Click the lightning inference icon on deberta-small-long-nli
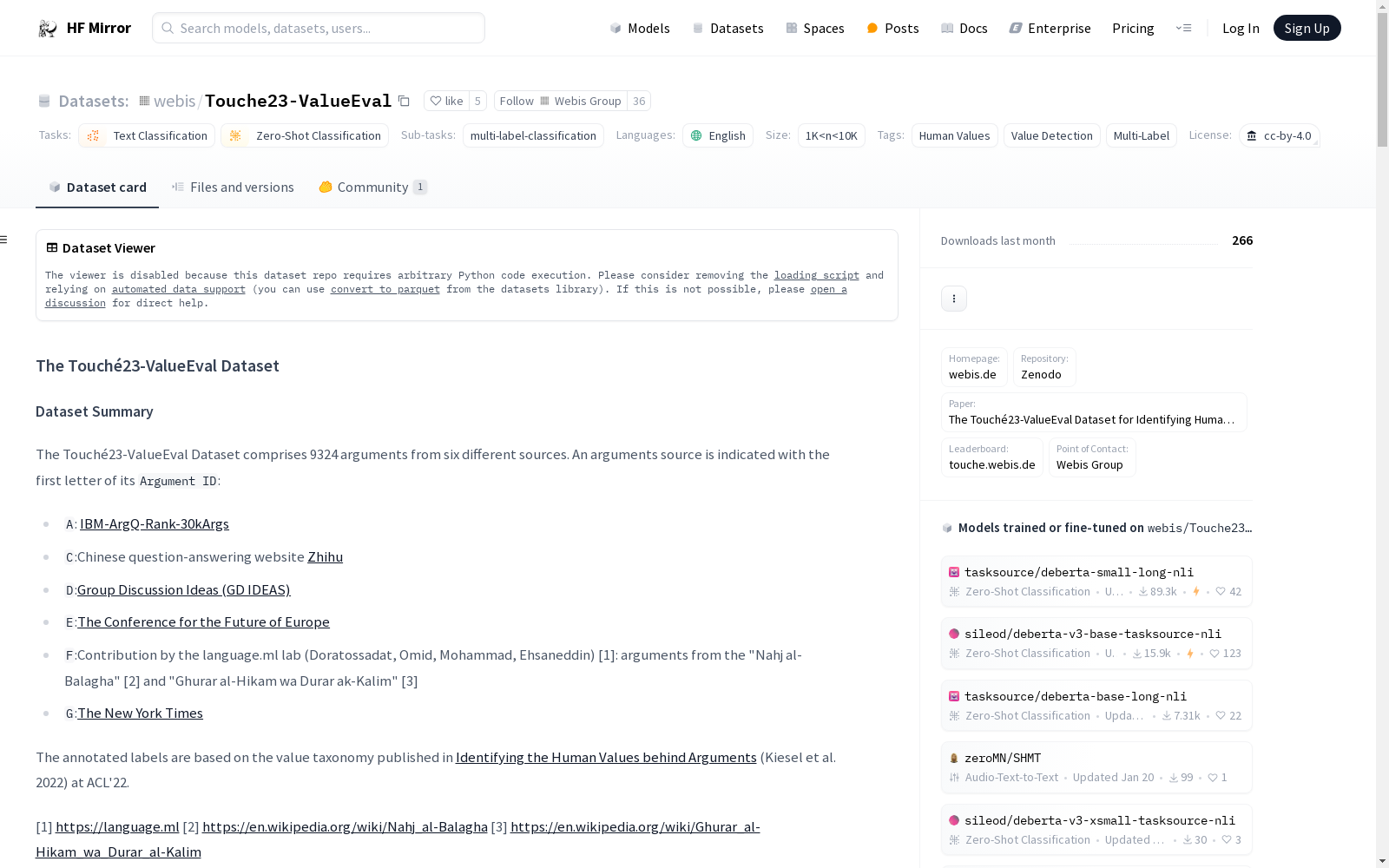Screen dimensions: 1389x868 click(x=1196, y=592)
